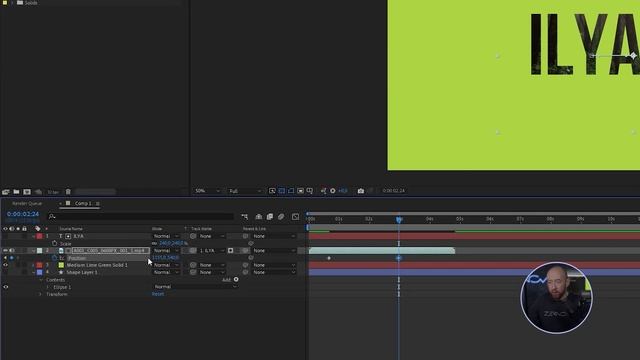The width and height of the screenshot is (640, 360).
Task: Expand Ellipse 1 shape group
Action: click(x=48, y=287)
